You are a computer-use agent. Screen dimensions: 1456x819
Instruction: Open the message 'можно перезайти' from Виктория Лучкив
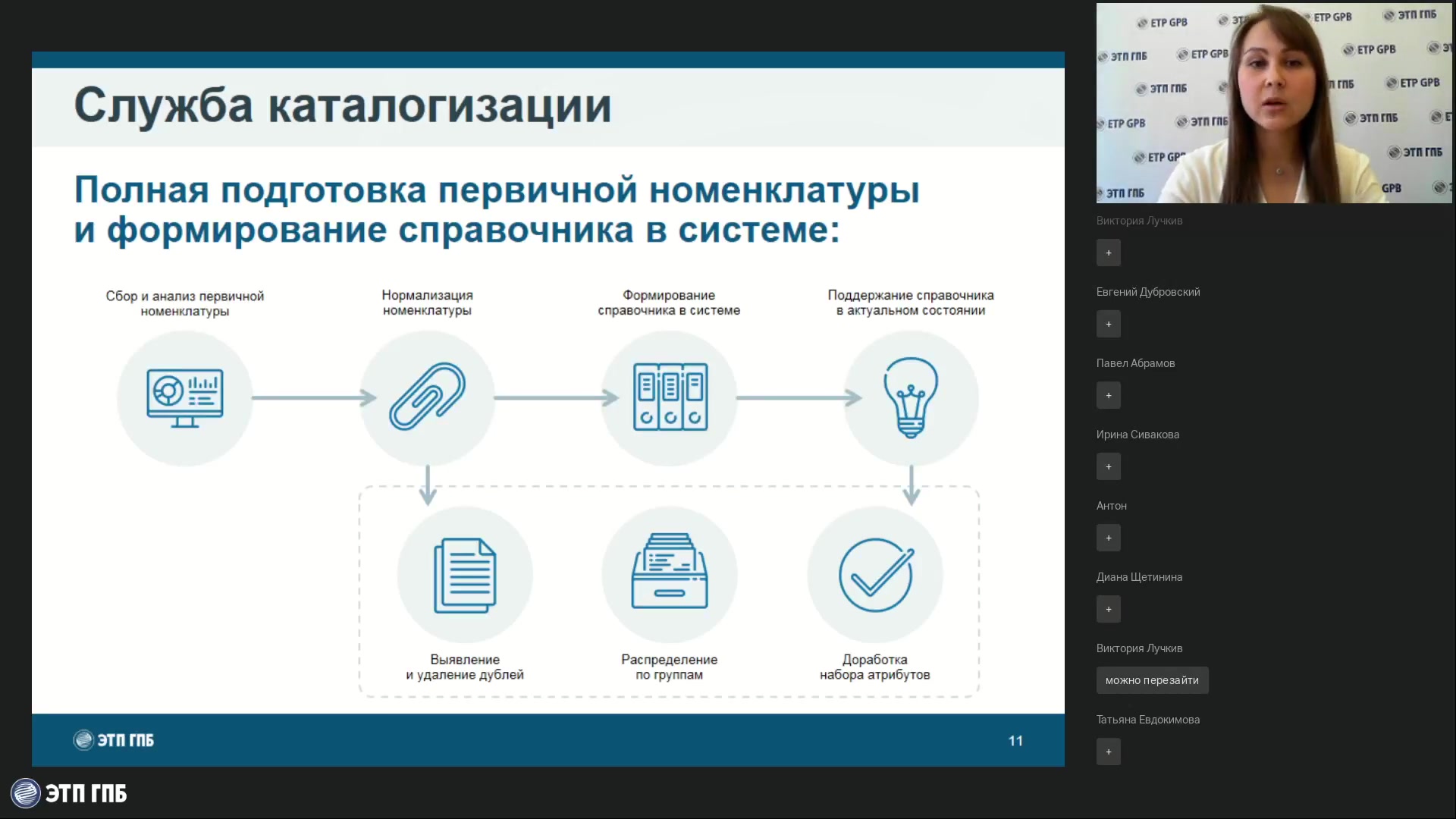coord(1151,680)
